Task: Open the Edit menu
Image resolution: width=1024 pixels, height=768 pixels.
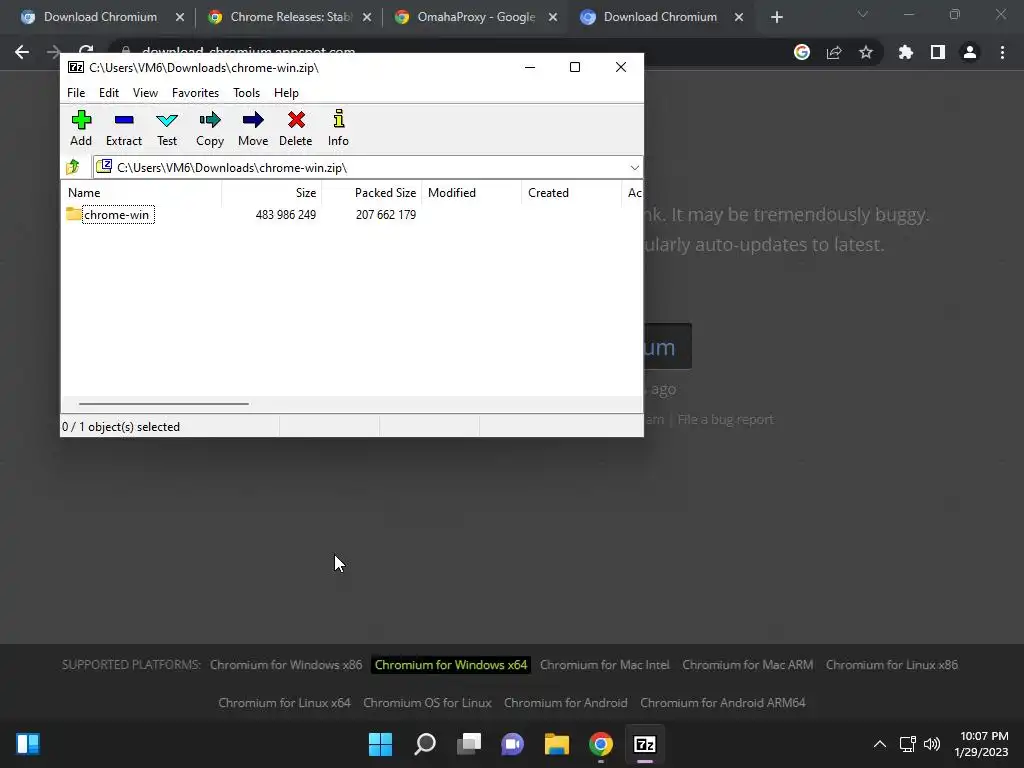Action: [x=108, y=93]
